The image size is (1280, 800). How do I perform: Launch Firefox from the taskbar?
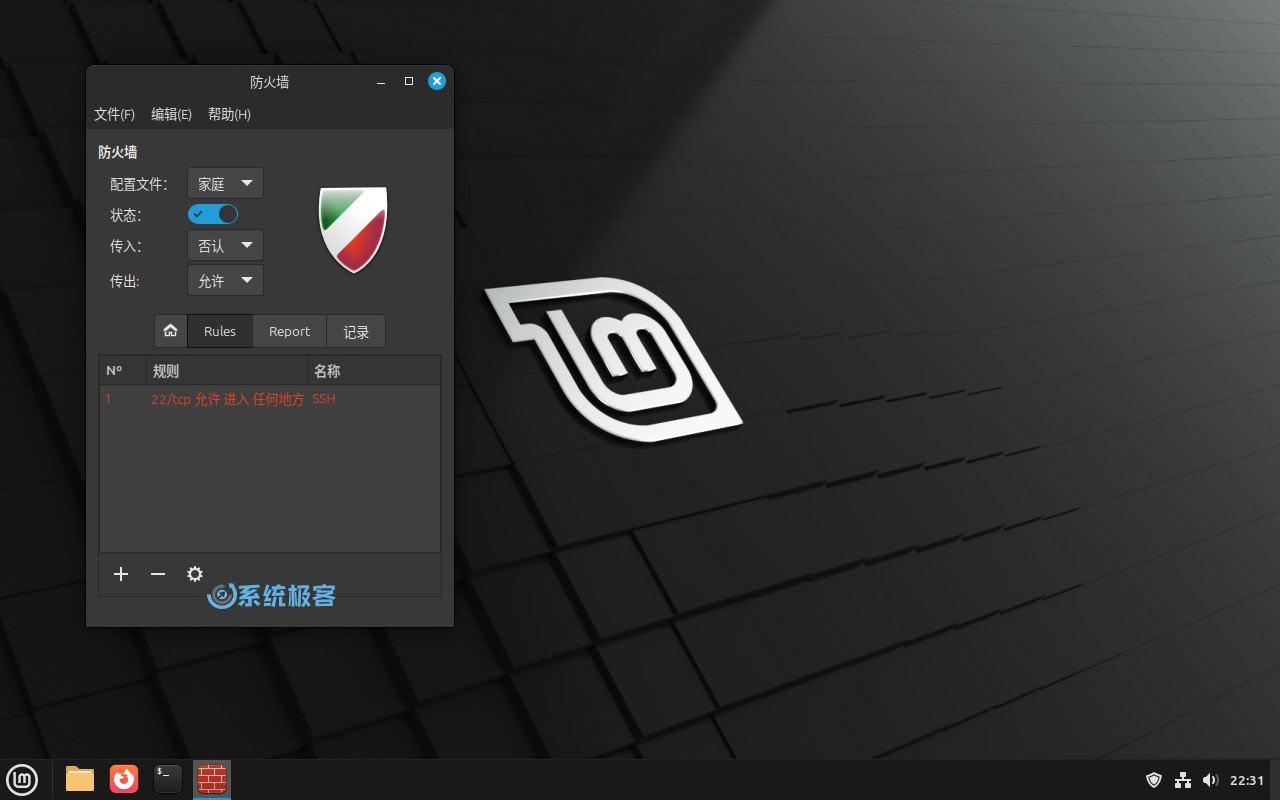pos(124,779)
